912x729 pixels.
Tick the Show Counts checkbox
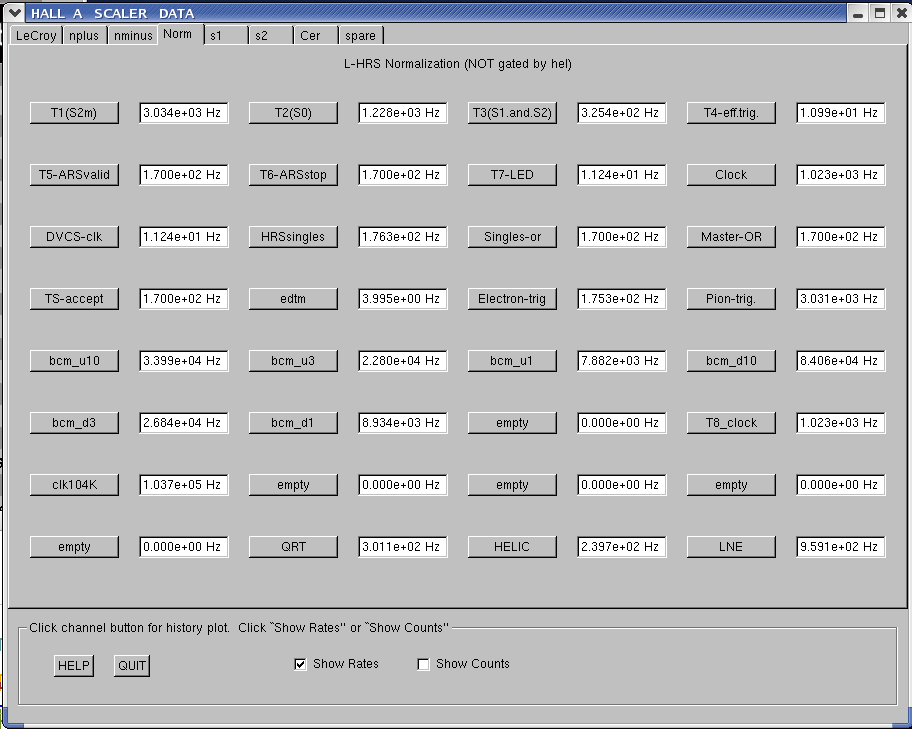click(423, 664)
